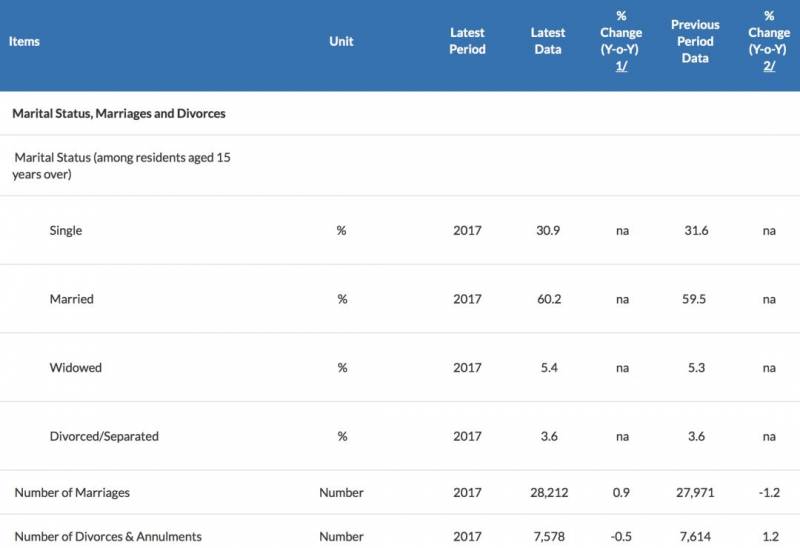Select the 30.9 latest data value
The height and width of the screenshot is (548, 800).
click(547, 230)
